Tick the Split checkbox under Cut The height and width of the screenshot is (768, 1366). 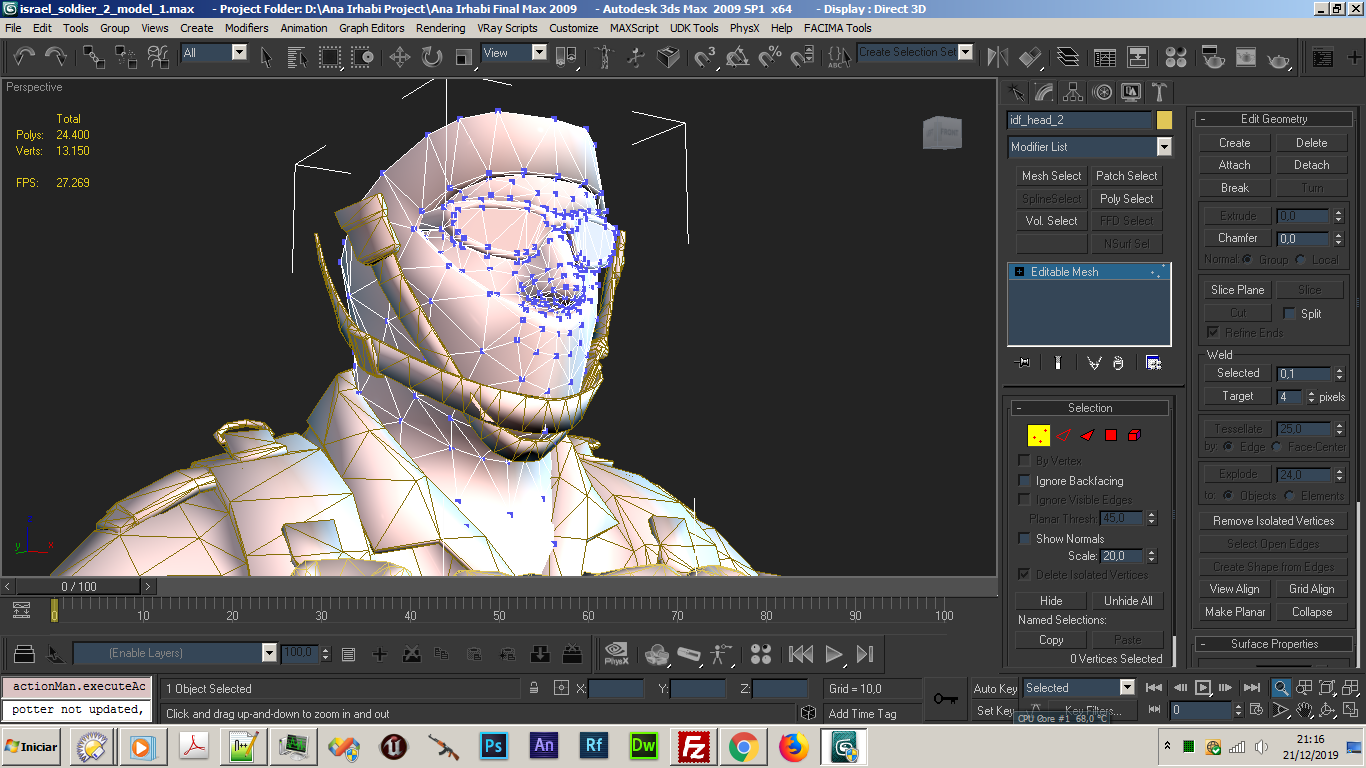(x=1289, y=313)
